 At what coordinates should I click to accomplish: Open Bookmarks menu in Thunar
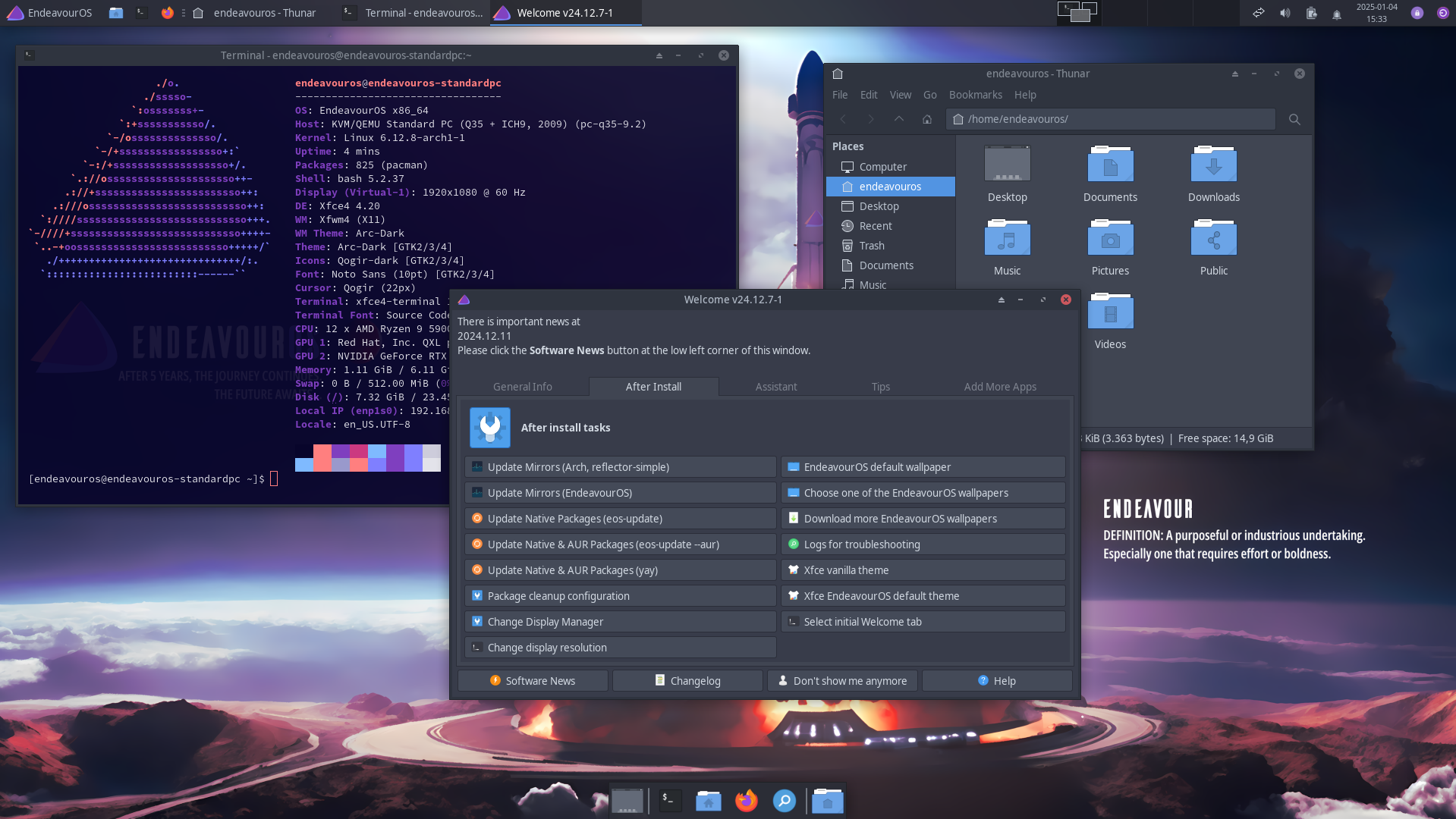tap(976, 95)
